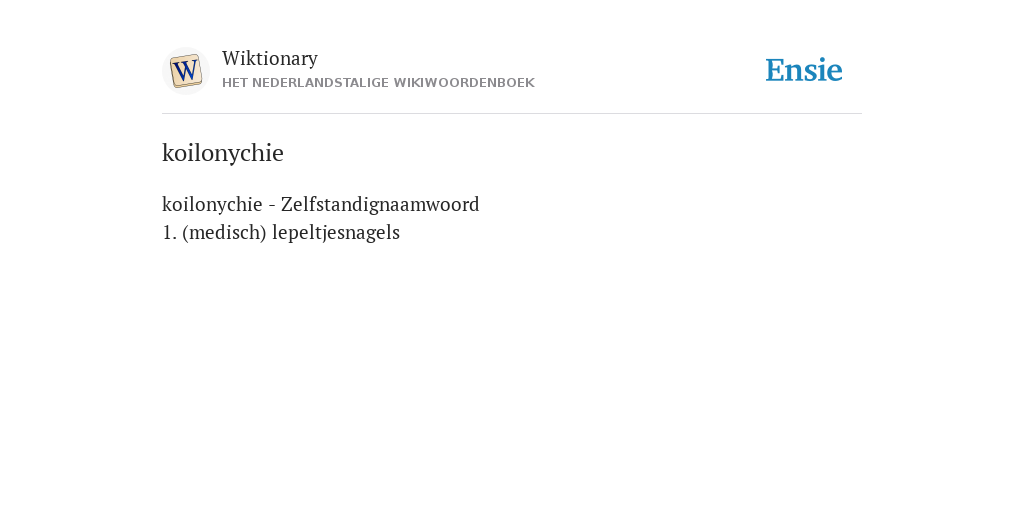Click the Wiktionary W tile logo
This screenshot has width=1024, height=512.
click(185, 71)
